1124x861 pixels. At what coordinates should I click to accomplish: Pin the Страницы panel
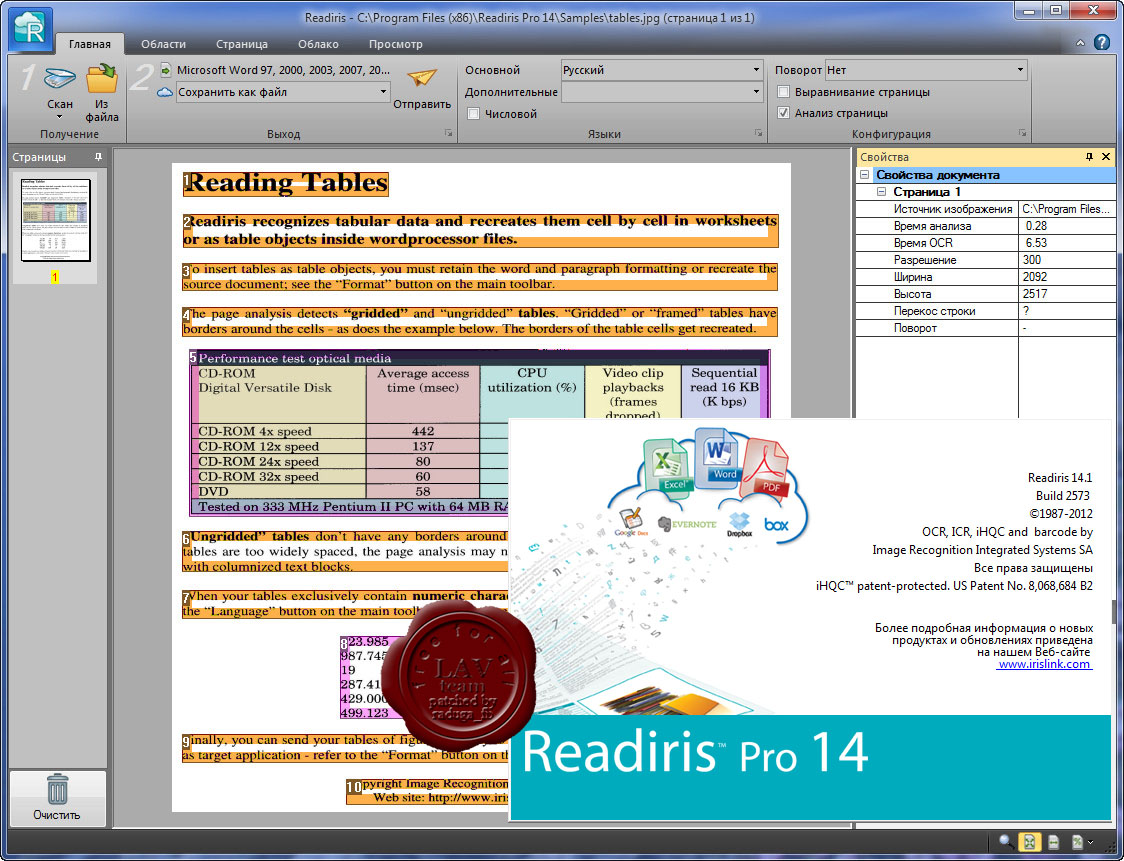pyautogui.click(x=98, y=156)
